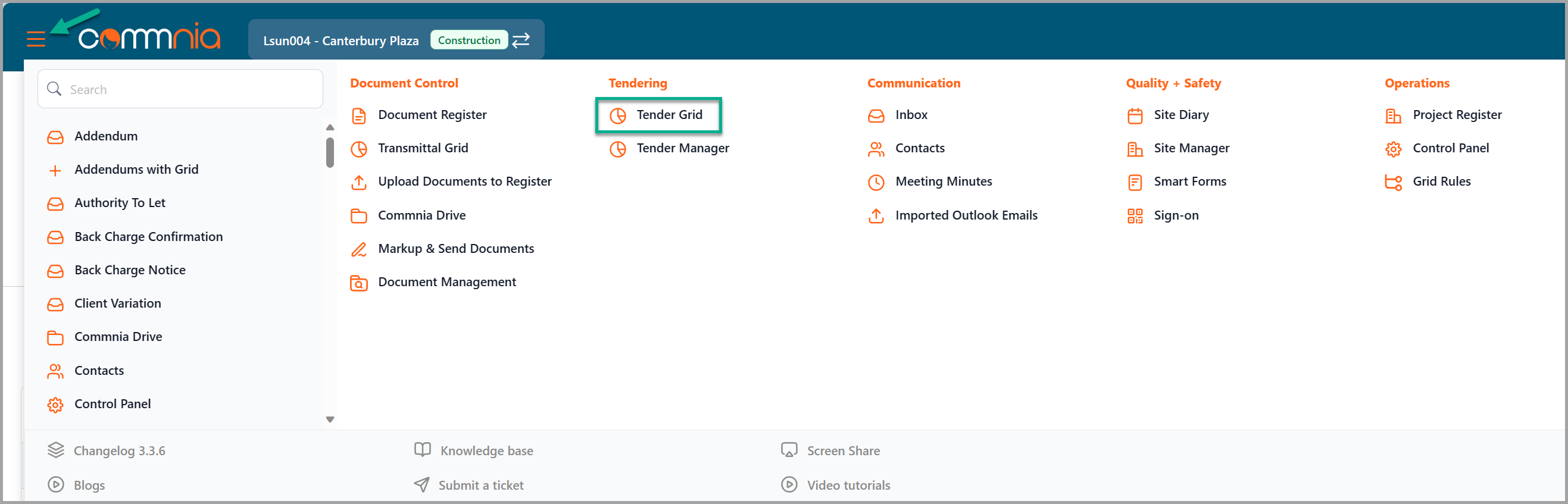
Task: Click the Communication section heading
Action: tap(914, 83)
